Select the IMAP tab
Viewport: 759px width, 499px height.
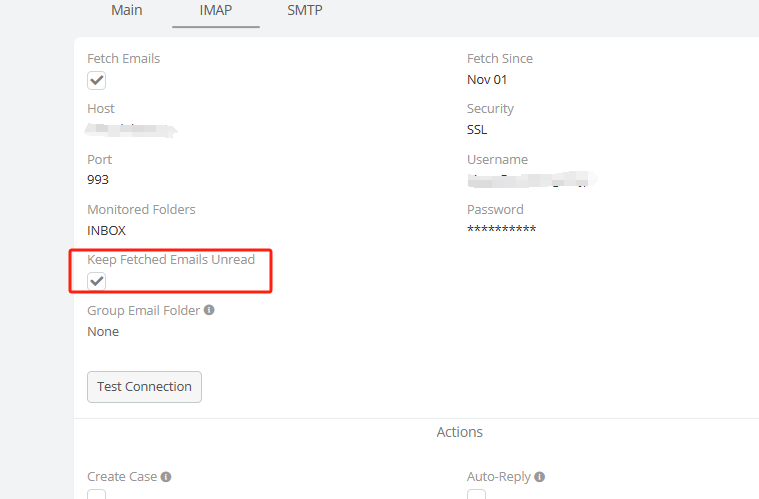tap(216, 10)
